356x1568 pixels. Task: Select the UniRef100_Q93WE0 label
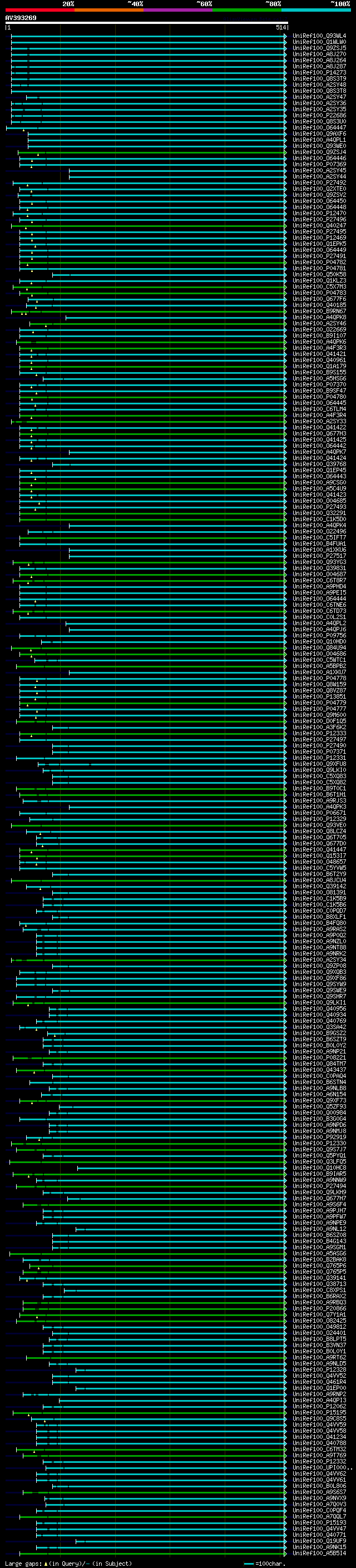(x=319, y=146)
